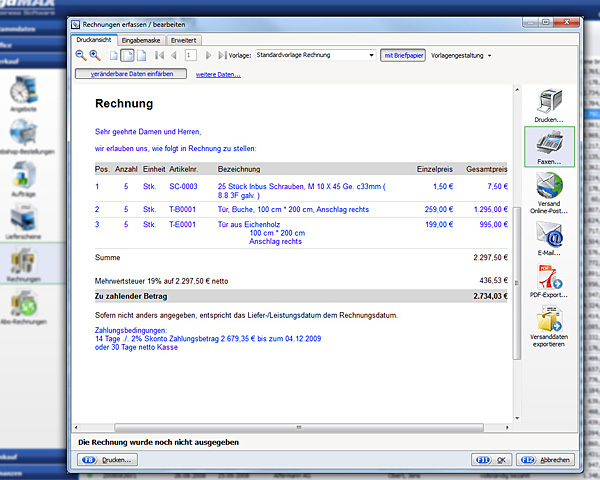
Task: Cancel with the F12 Abbrechen button
Action: [x=545, y=460]
